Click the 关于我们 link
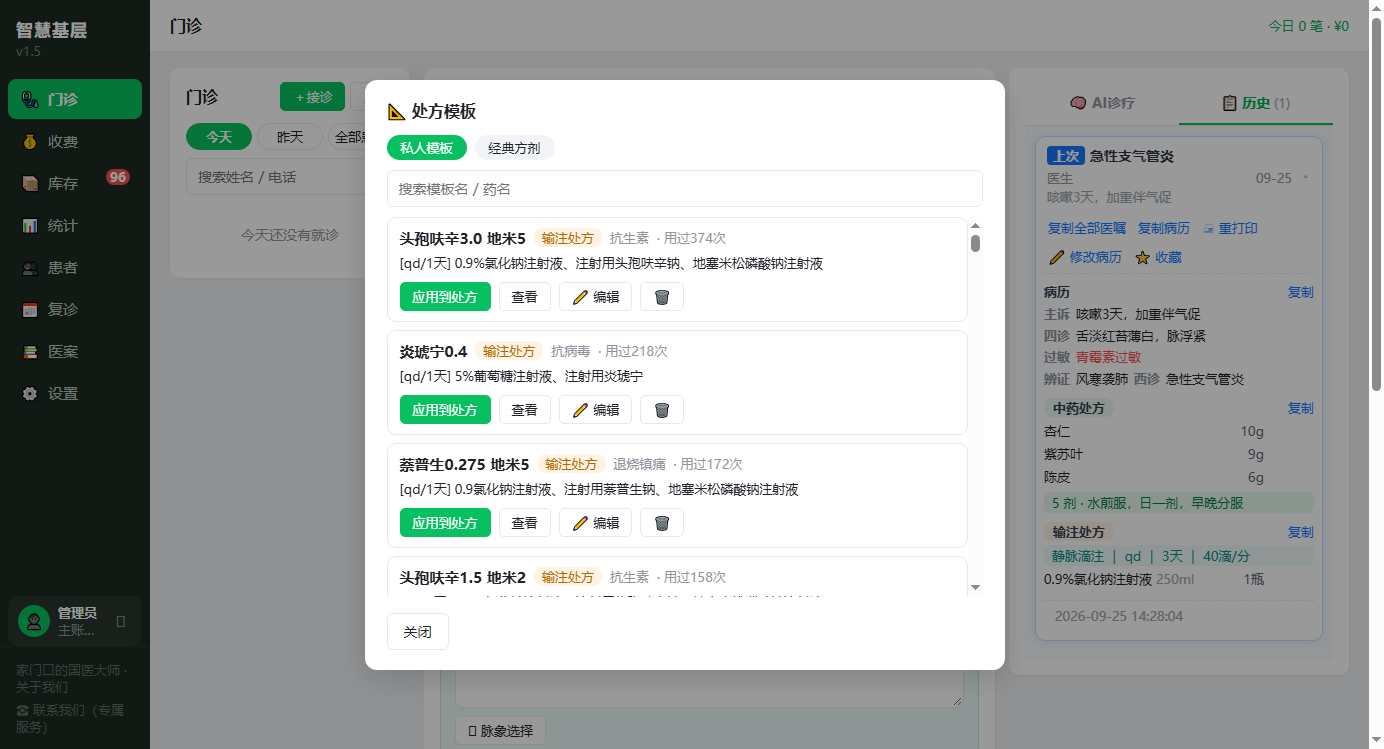Image resolution: width=1384 pixels, height=749 pixels. coord(43,687)
